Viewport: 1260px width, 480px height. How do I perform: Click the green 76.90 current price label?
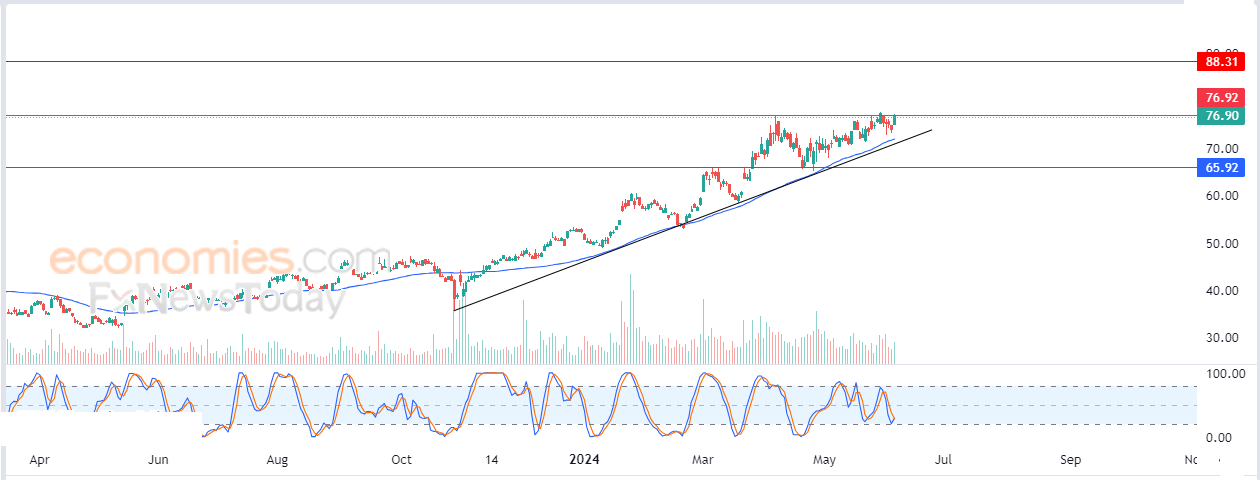point(1222,116)
